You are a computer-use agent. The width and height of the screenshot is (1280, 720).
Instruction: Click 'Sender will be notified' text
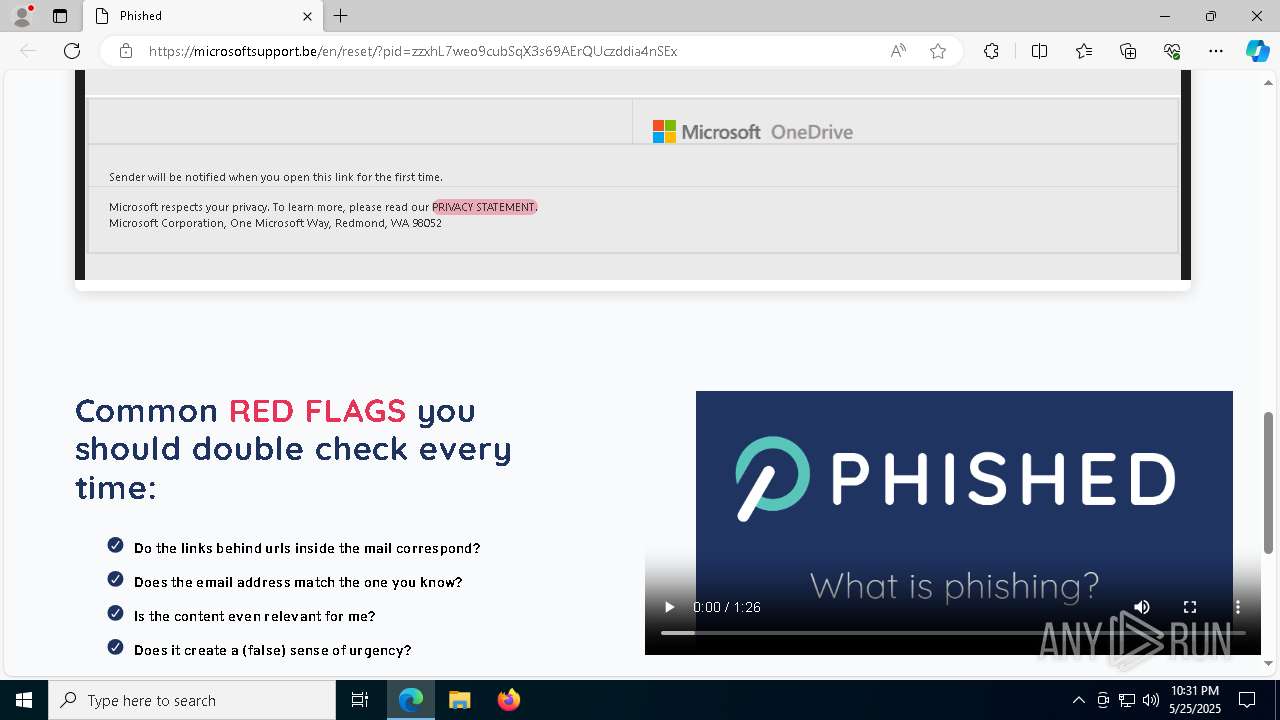click(x=276, y=177)
